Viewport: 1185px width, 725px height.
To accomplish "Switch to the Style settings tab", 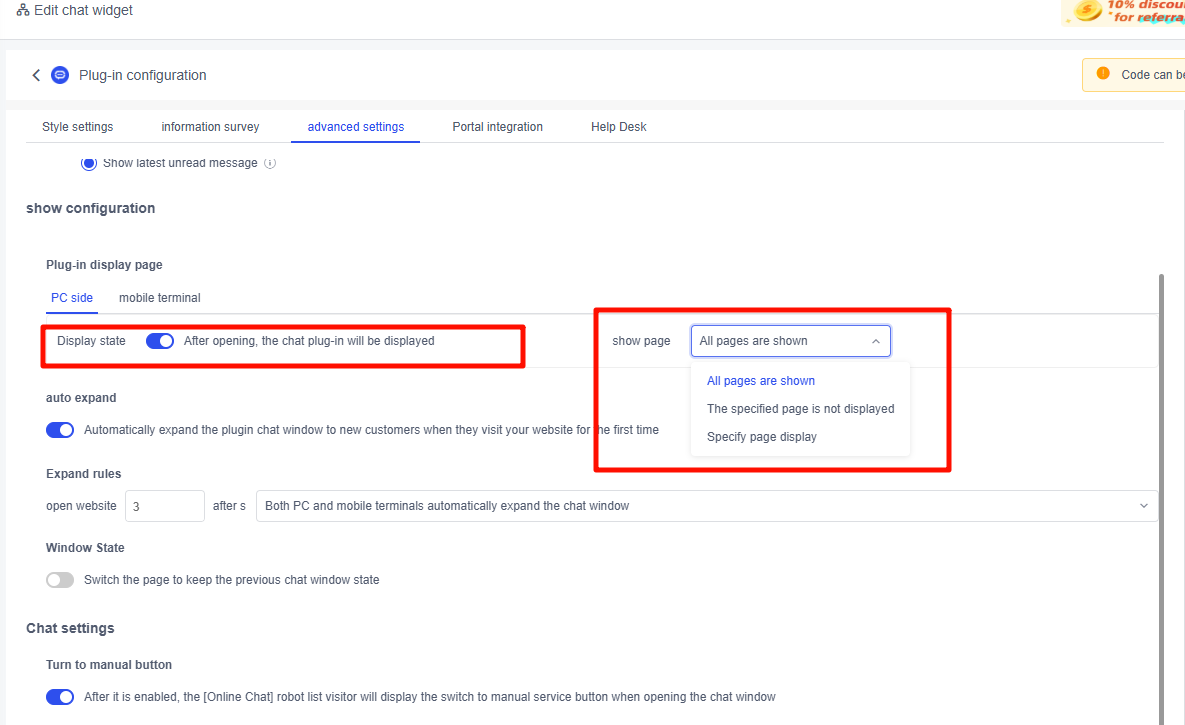I will click(77, 127).
